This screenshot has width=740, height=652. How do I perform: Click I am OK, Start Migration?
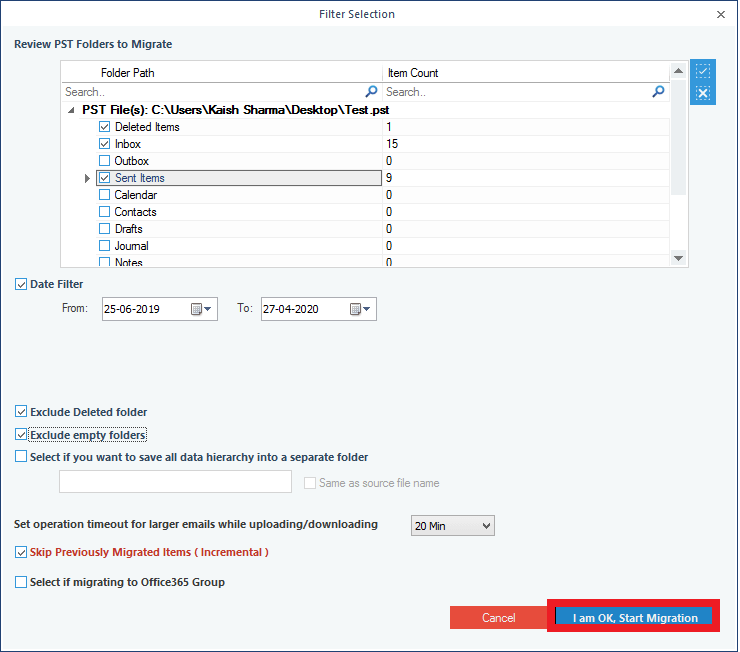[634, 618]
